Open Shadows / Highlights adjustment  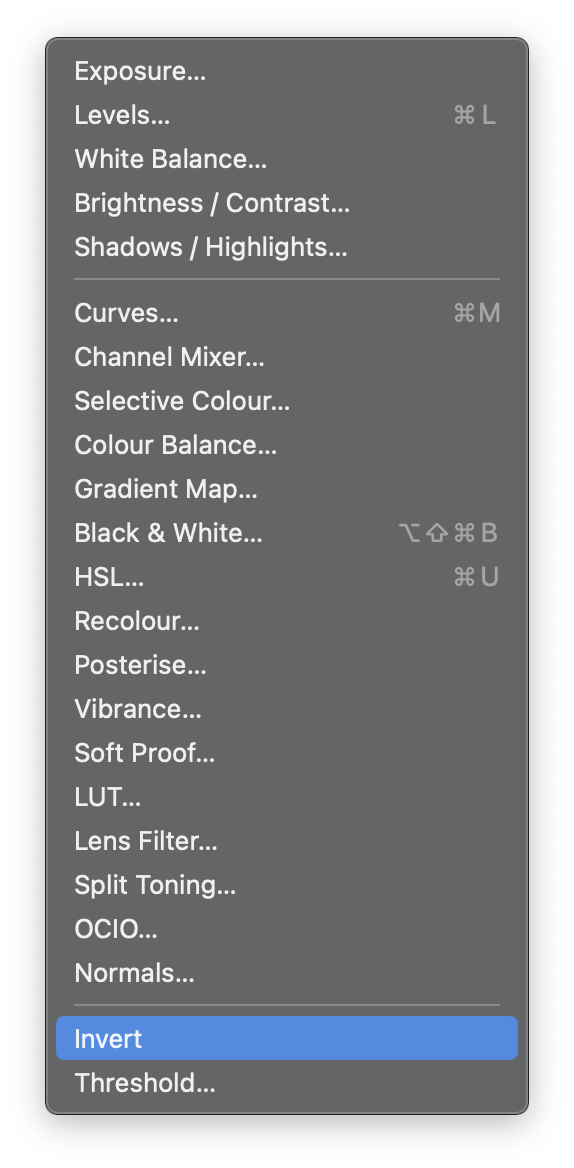click(x=287, y=247)
